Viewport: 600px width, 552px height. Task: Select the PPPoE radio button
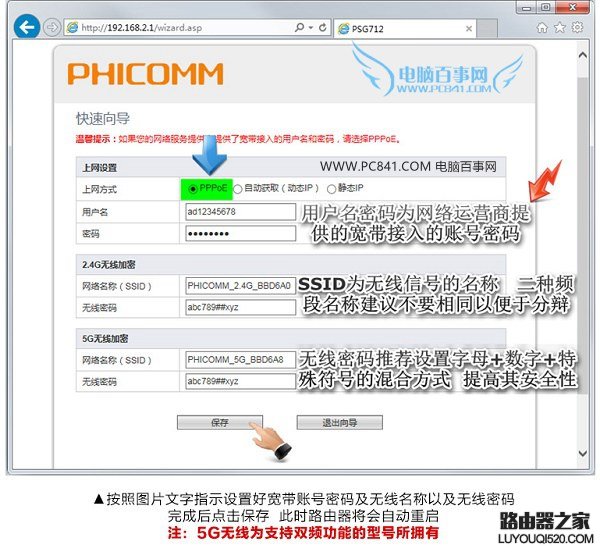[193, 189]
